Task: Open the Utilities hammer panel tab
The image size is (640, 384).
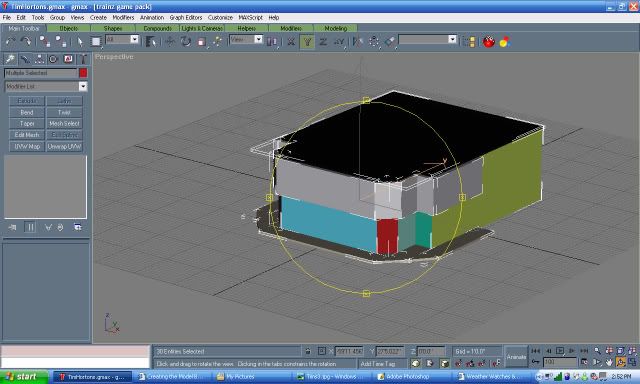Action: click(x=83, y=59)
